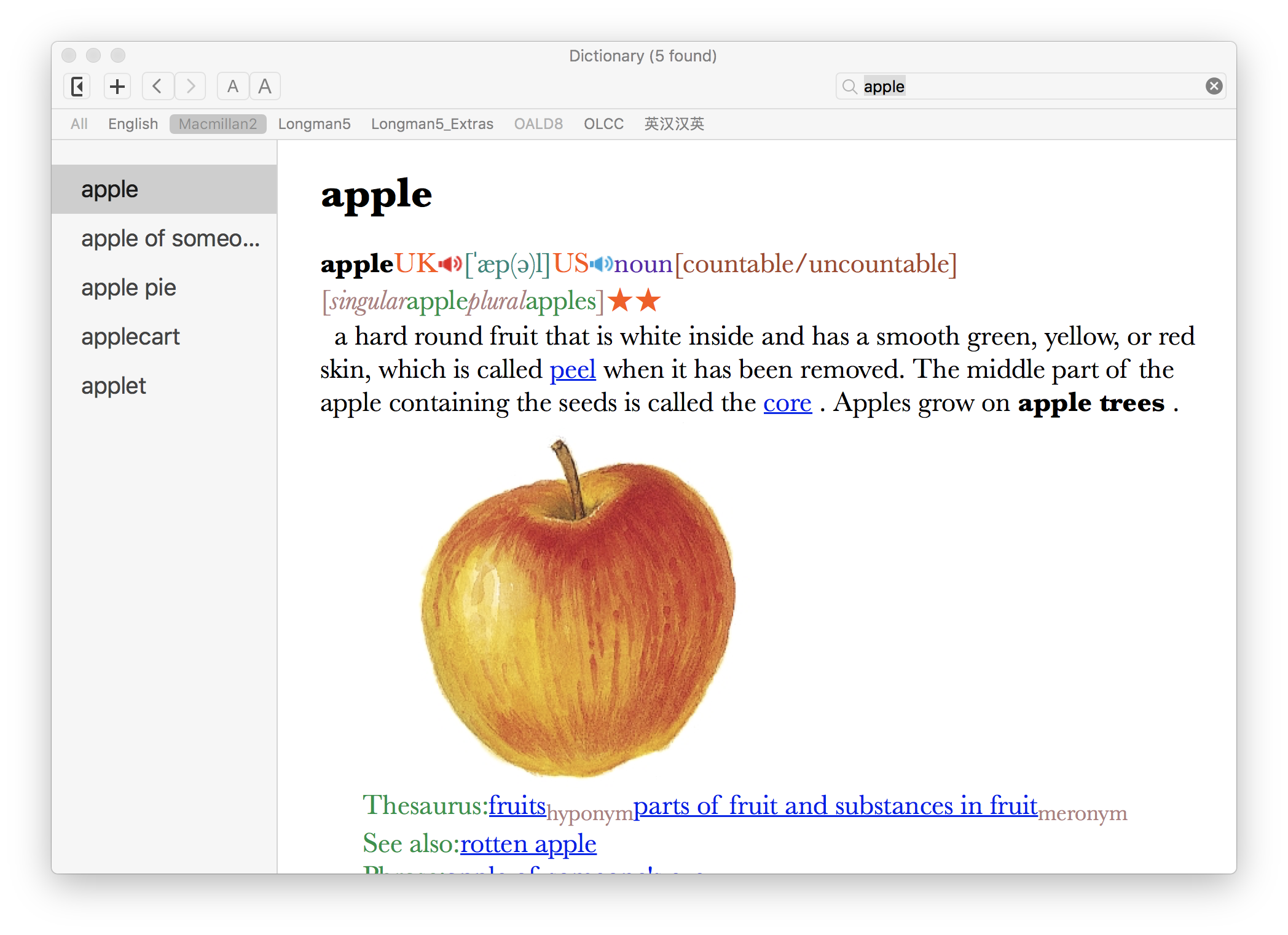Open the 'core' link in definition
Image resolution: width=1288 pixels, height=935 pixels.
click(787, 403)
